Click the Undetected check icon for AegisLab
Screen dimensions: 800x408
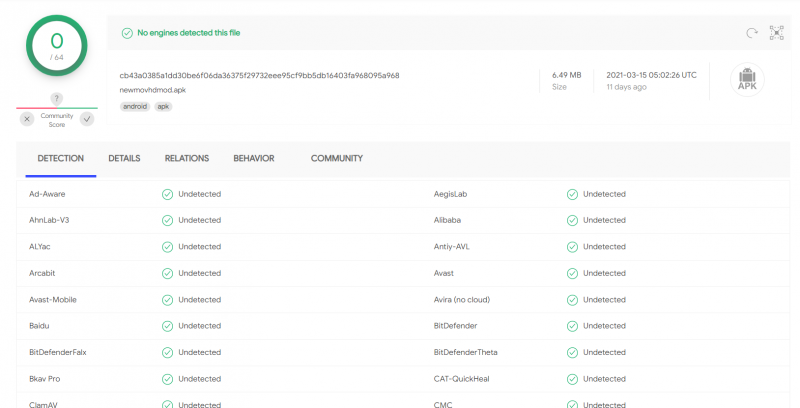(572, 194)
